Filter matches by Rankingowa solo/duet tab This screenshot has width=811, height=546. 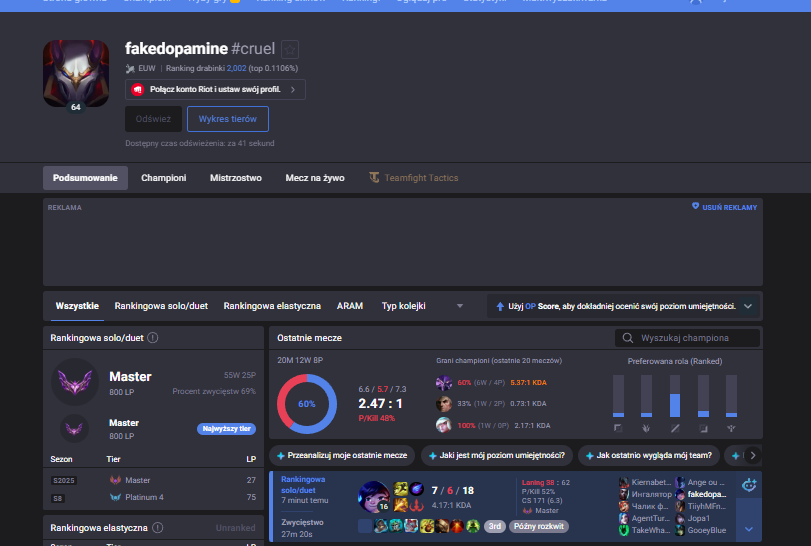point(161,306)
